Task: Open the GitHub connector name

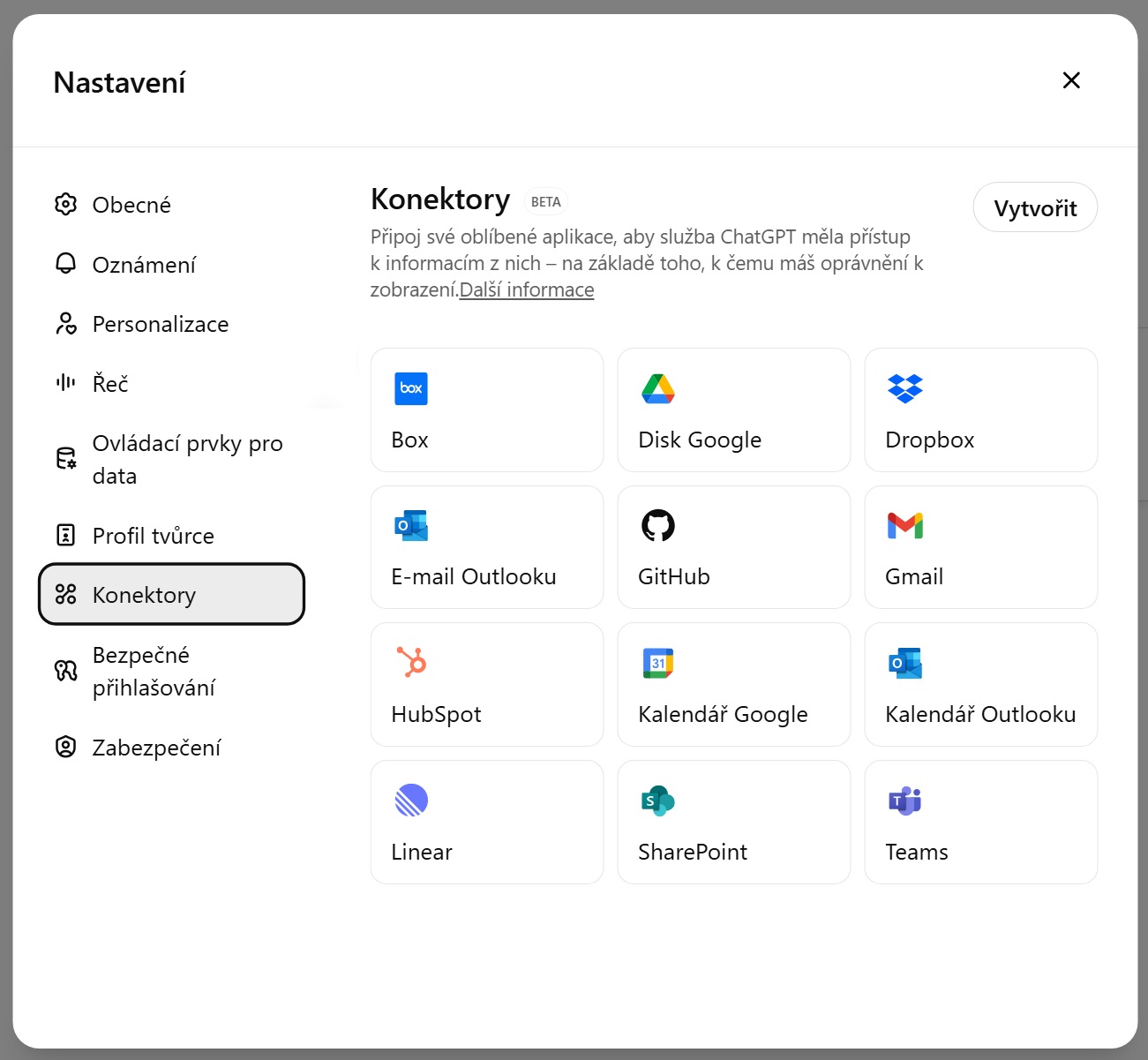Action: 674,576
